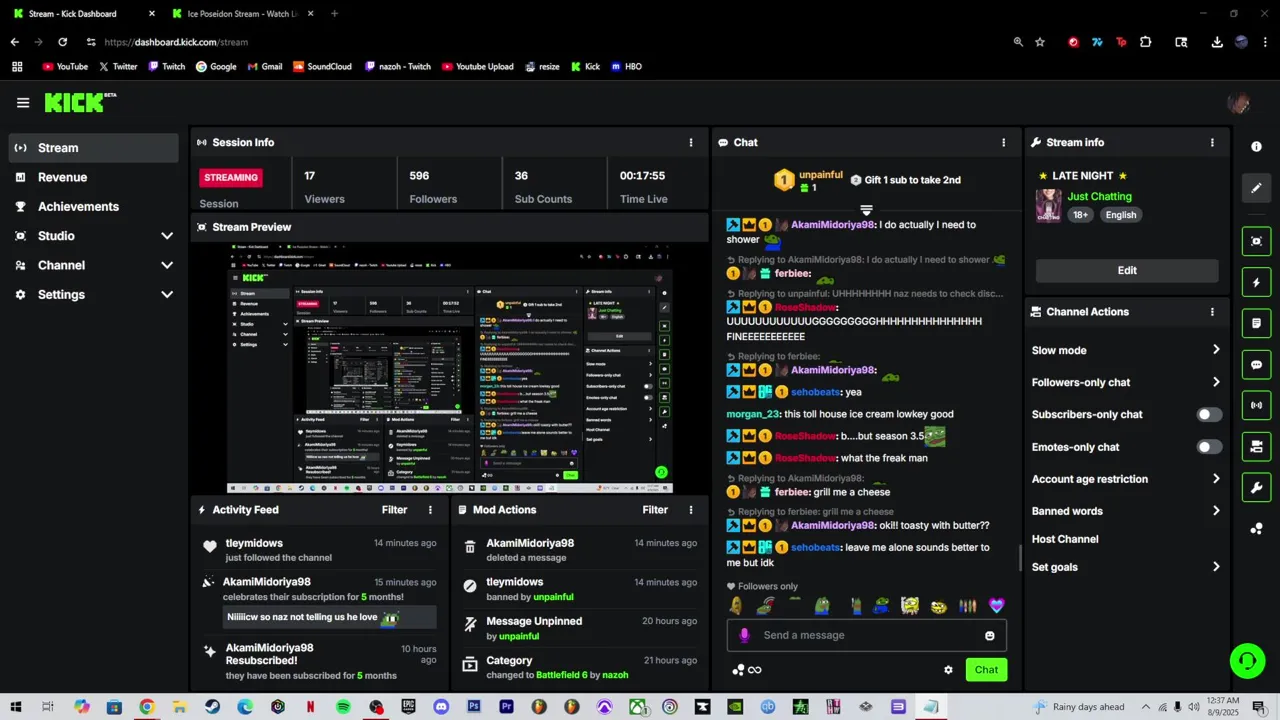This screenshot has width=1280, height=720.
Task: Open Account age restriction options
Action: pyautogui.click(x=1127, y=479)
